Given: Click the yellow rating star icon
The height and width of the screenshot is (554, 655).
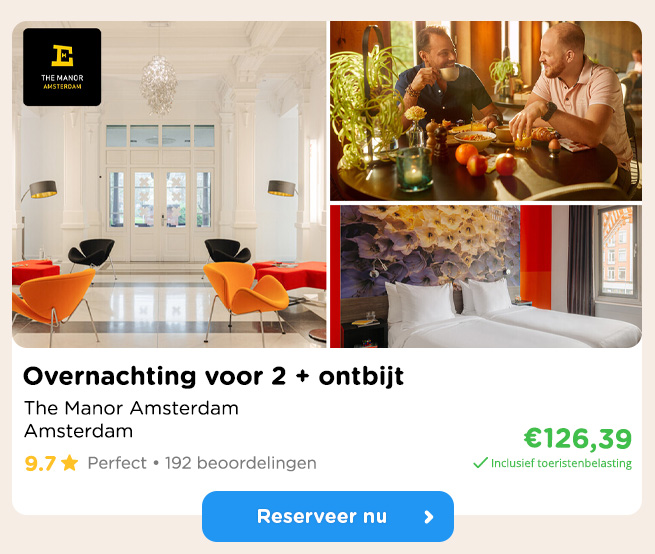Looking at the screenshot, I should tap(69, 463).
